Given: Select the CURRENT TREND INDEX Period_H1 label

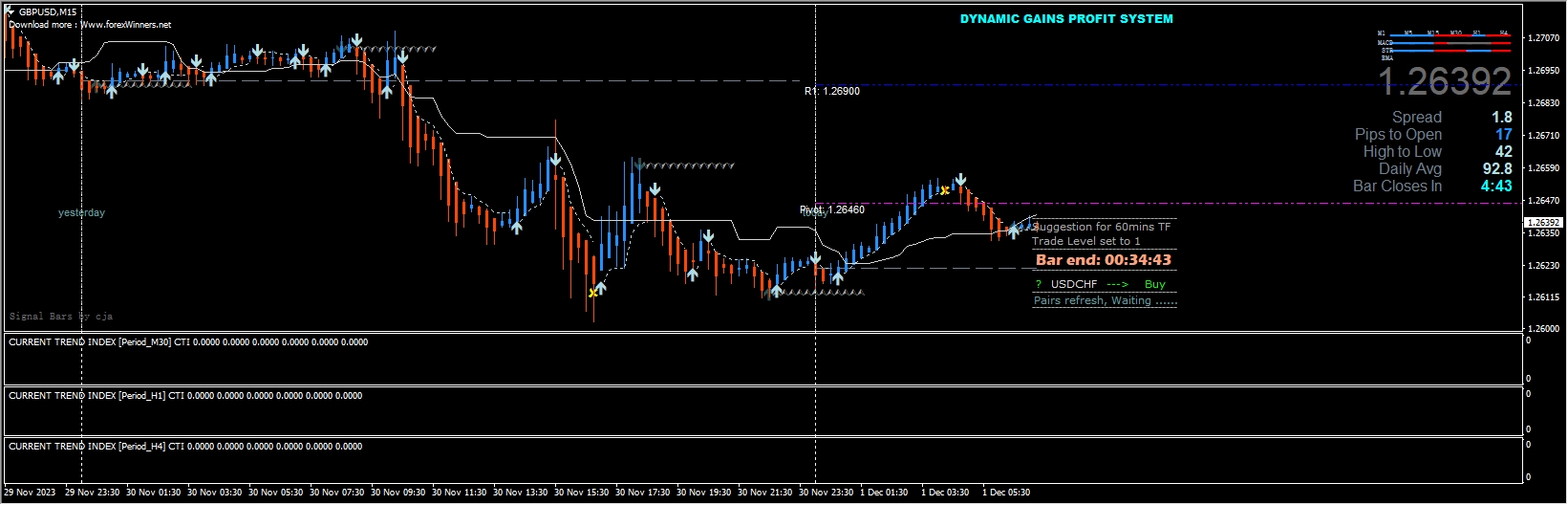Looking at the screenshot, I should (x=185, y=395).
